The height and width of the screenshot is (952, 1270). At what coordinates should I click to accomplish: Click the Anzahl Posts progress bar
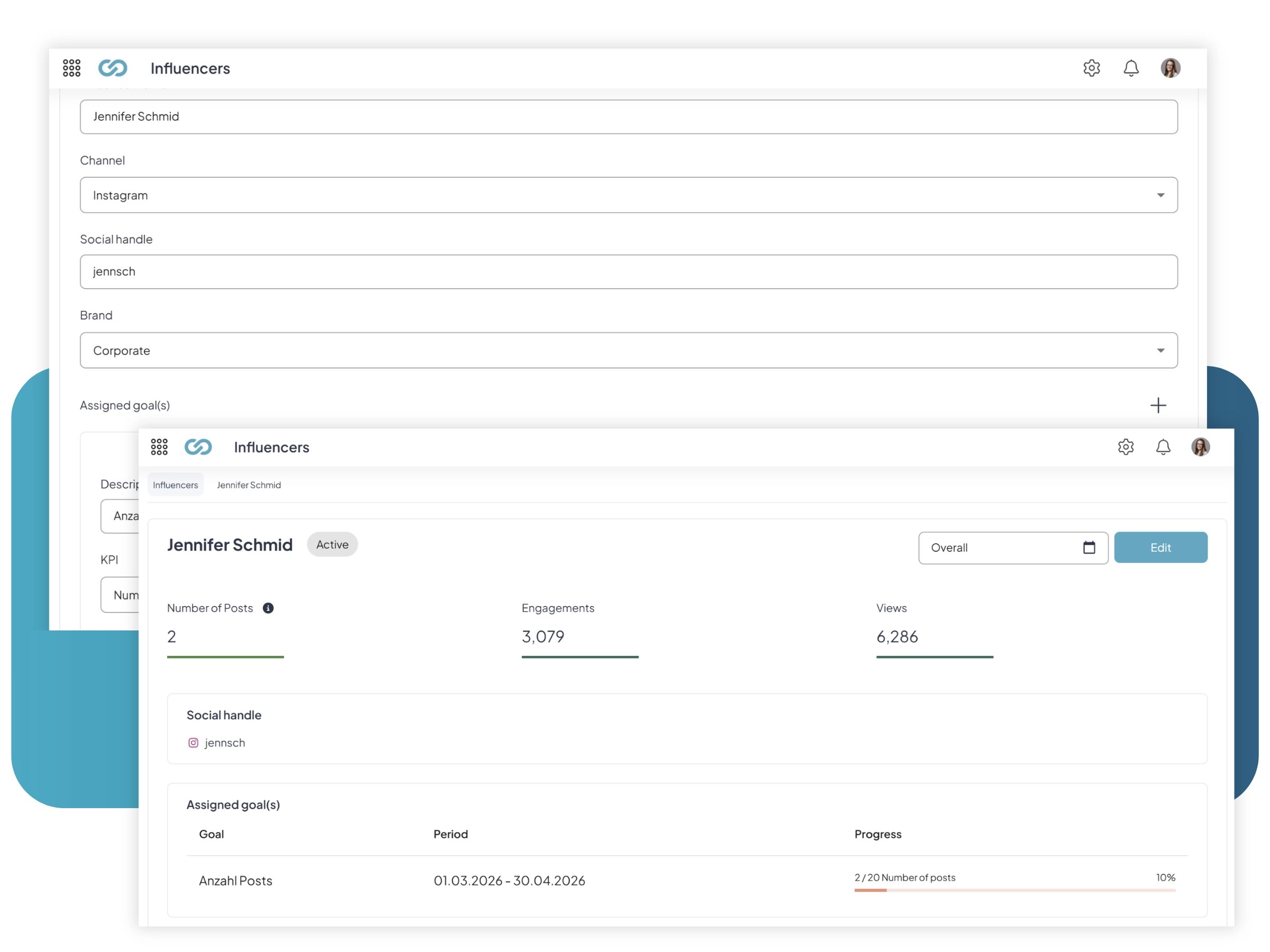click(1014, 890)
